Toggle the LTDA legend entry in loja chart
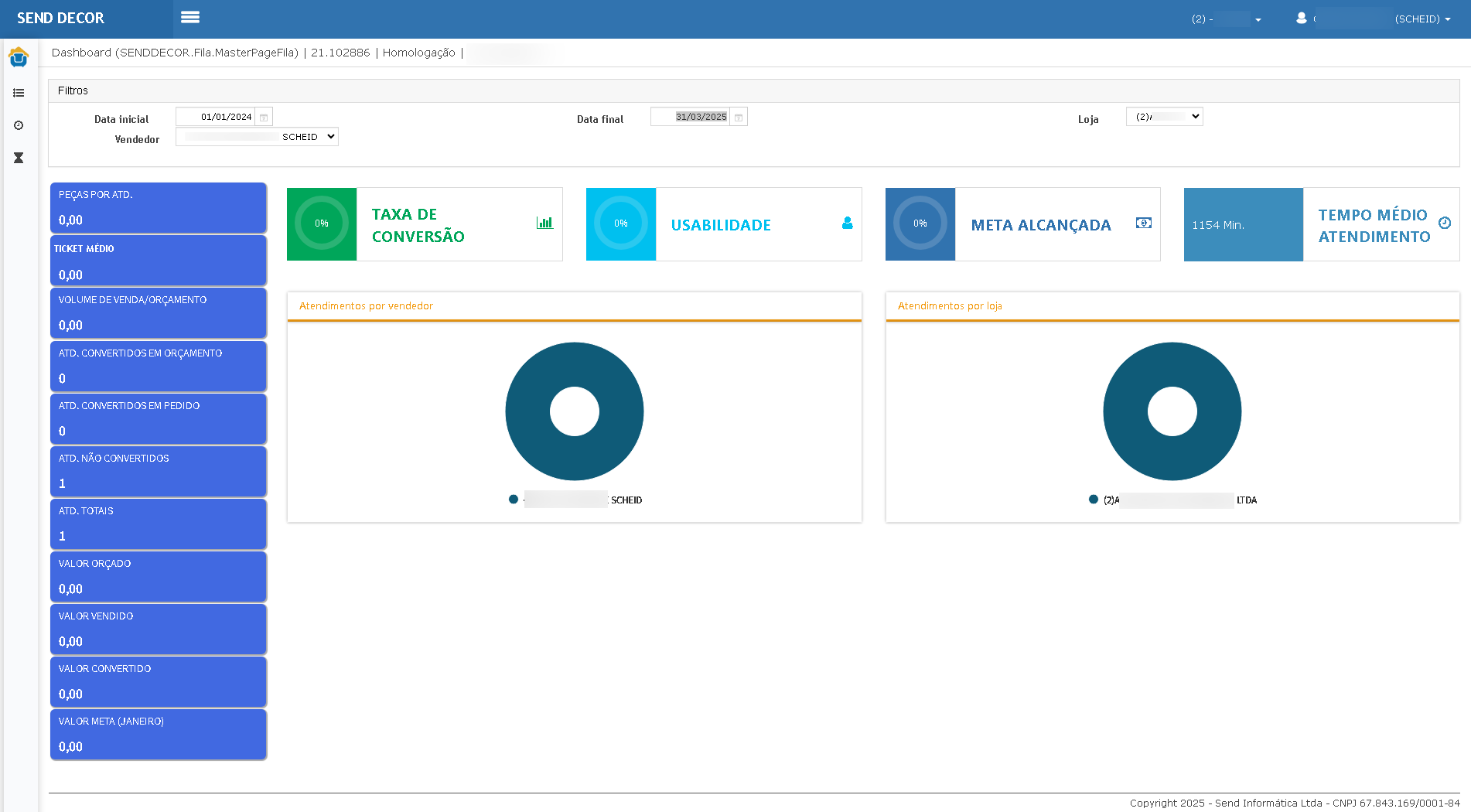 tap(1172, 500)
